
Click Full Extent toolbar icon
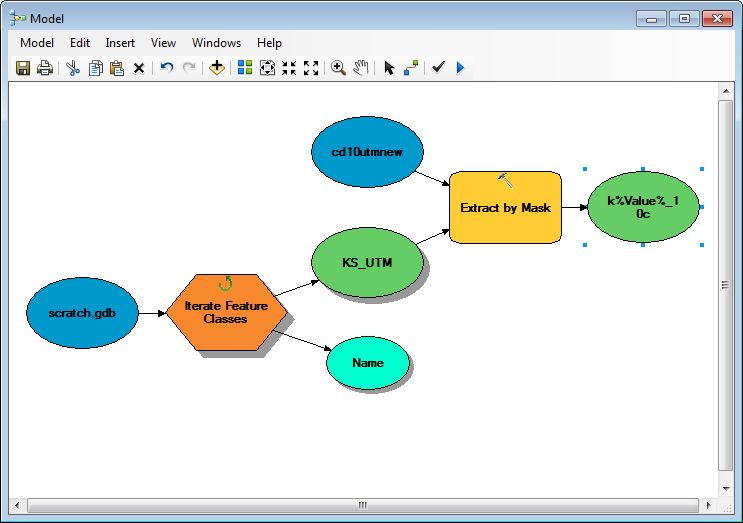point(267,68)
